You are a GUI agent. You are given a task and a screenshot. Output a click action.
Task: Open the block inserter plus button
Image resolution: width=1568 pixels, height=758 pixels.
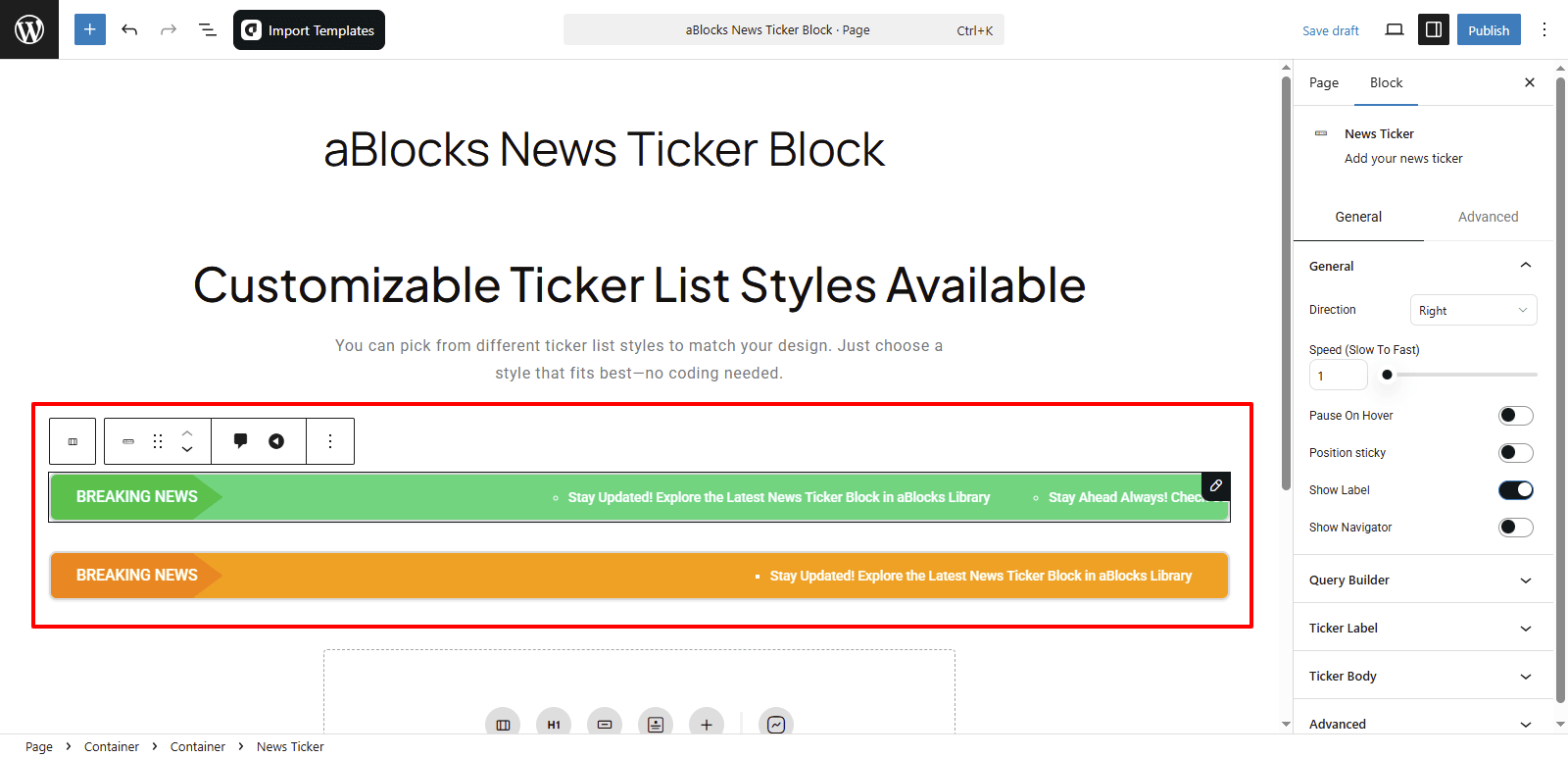click(x=90, y=29)
